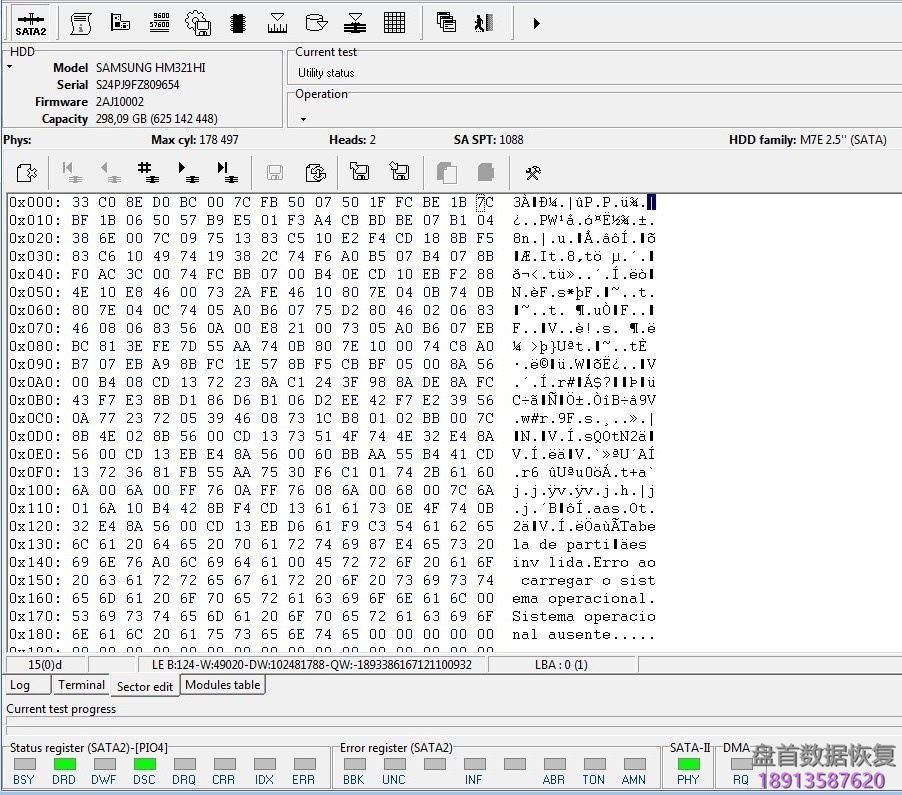Select the SATA2 port icon

click(x=30, y=22)
